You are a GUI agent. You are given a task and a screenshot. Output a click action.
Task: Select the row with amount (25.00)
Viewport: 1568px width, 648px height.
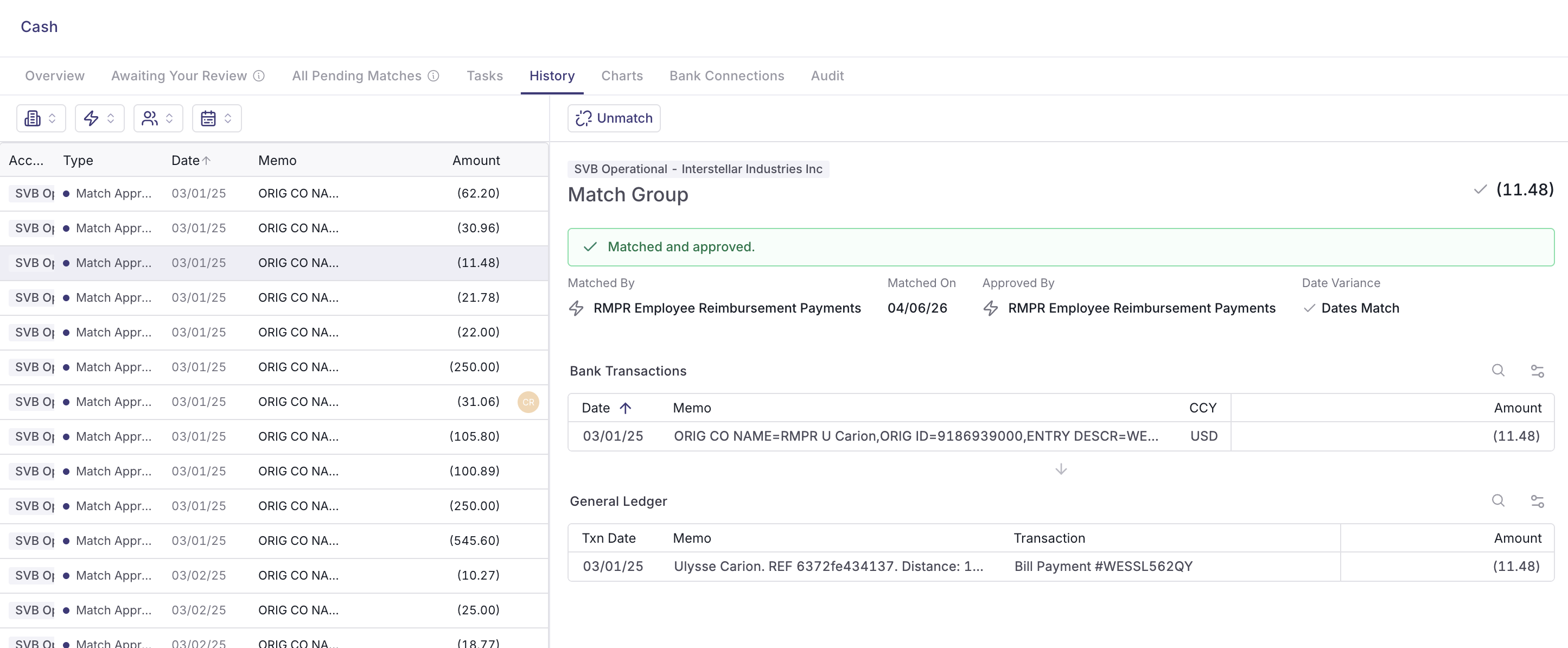[274, 610]
